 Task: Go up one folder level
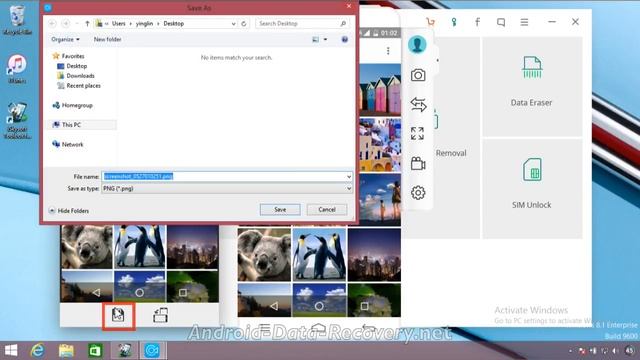click(87, 24)
